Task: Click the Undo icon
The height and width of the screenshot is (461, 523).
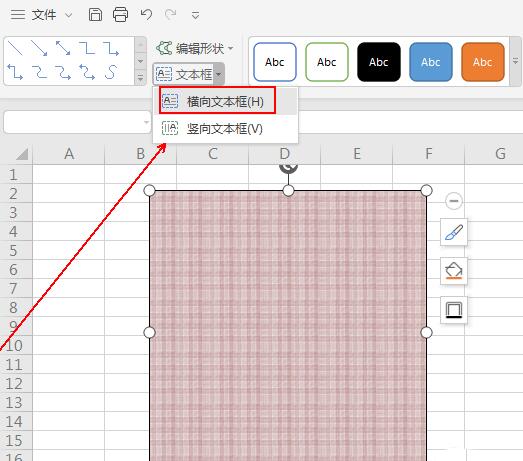Action: (146, 14)
